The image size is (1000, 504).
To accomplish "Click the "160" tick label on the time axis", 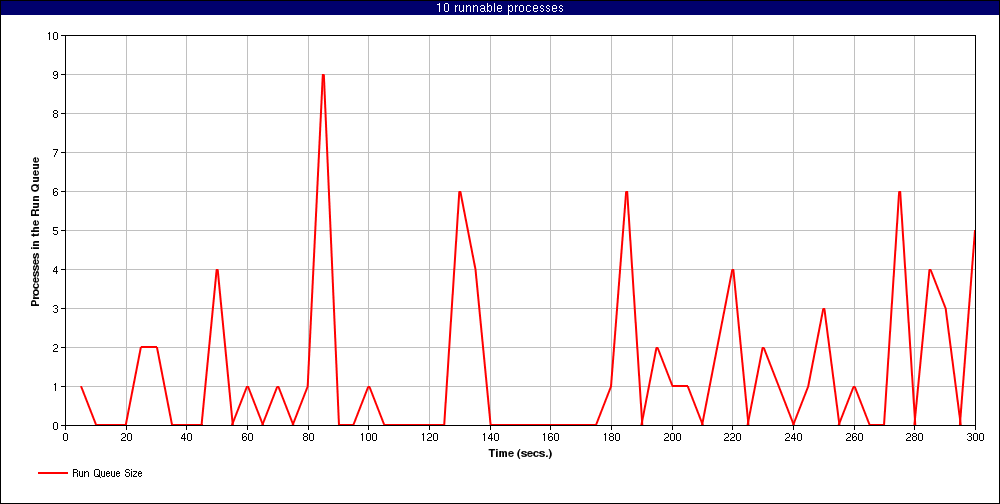I will tap(550, 437).
